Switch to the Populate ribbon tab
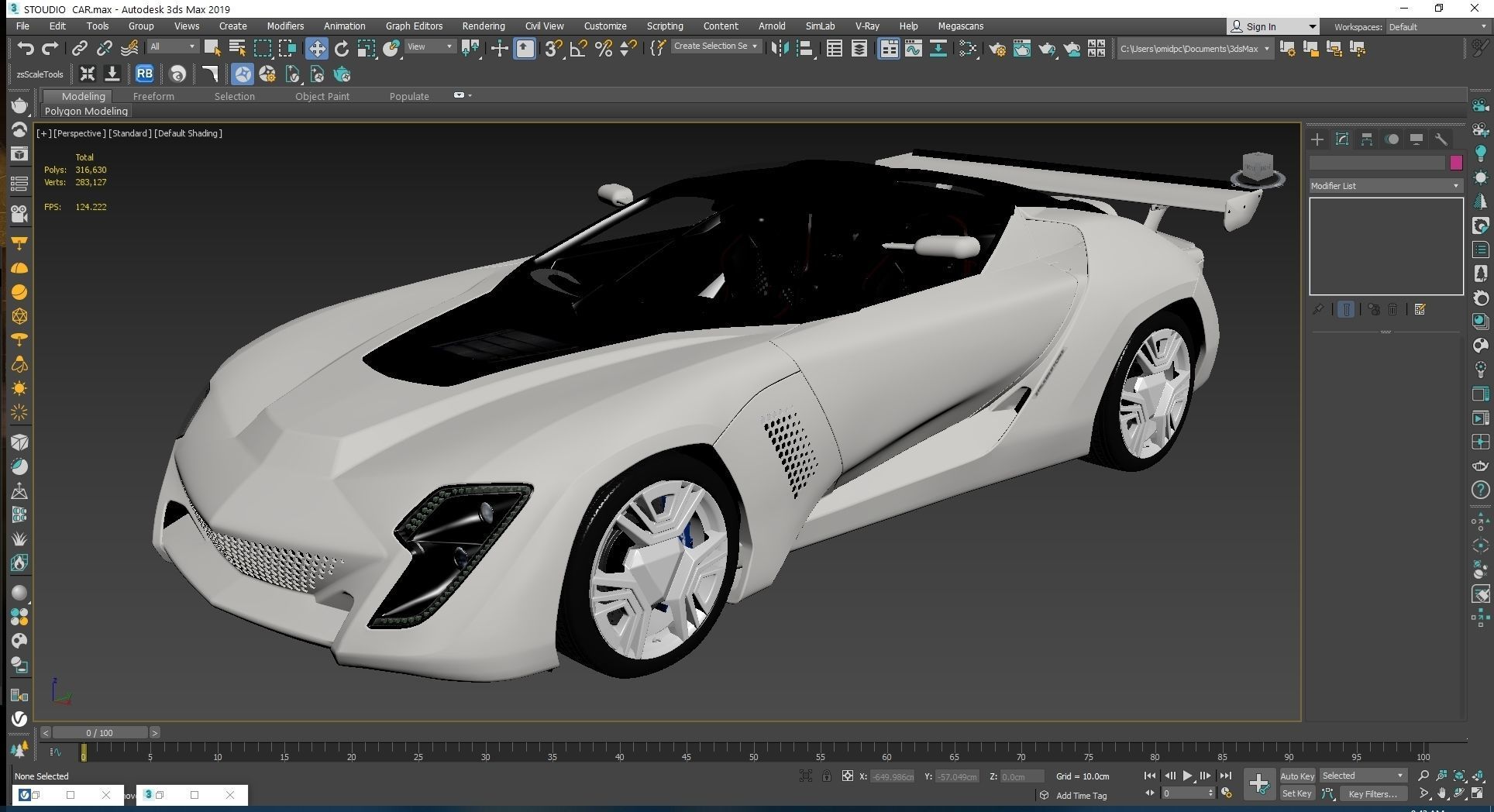This screenshot has width=1494, height=812. (x=409, y=96)
